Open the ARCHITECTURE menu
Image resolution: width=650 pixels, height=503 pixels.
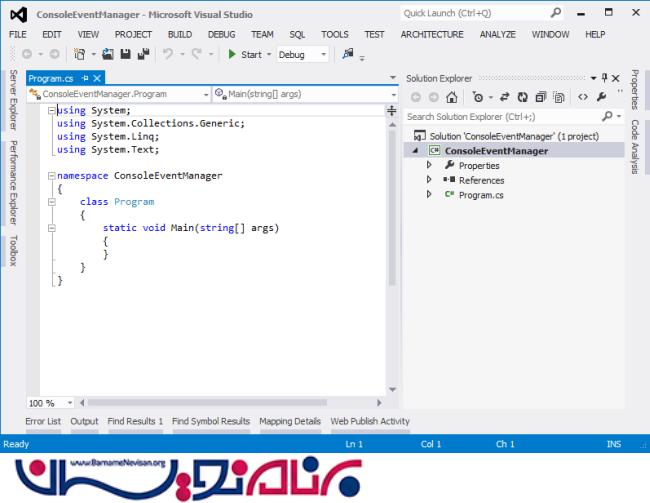click(432, 34)
